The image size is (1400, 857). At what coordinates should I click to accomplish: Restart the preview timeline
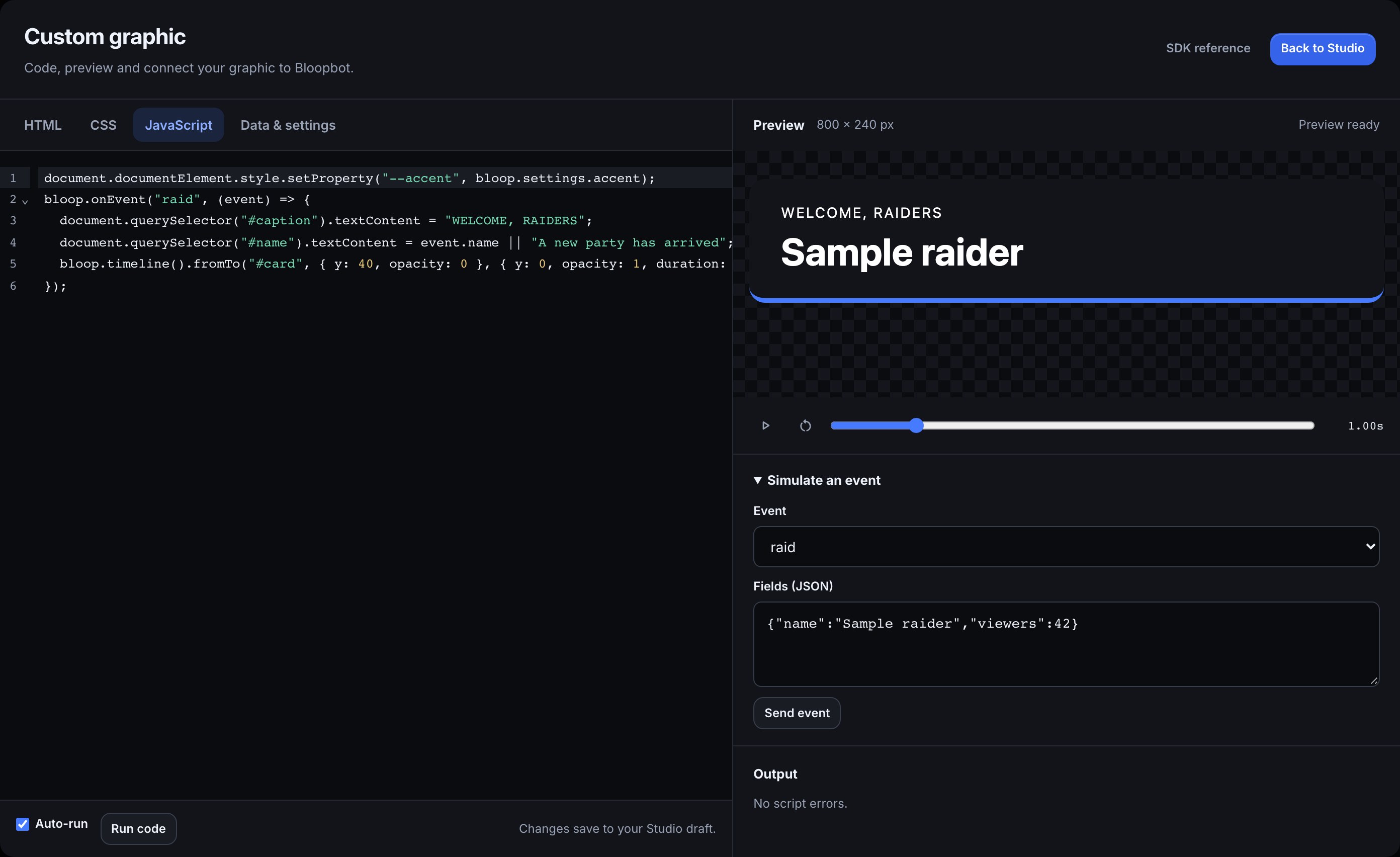pos(805,425)
